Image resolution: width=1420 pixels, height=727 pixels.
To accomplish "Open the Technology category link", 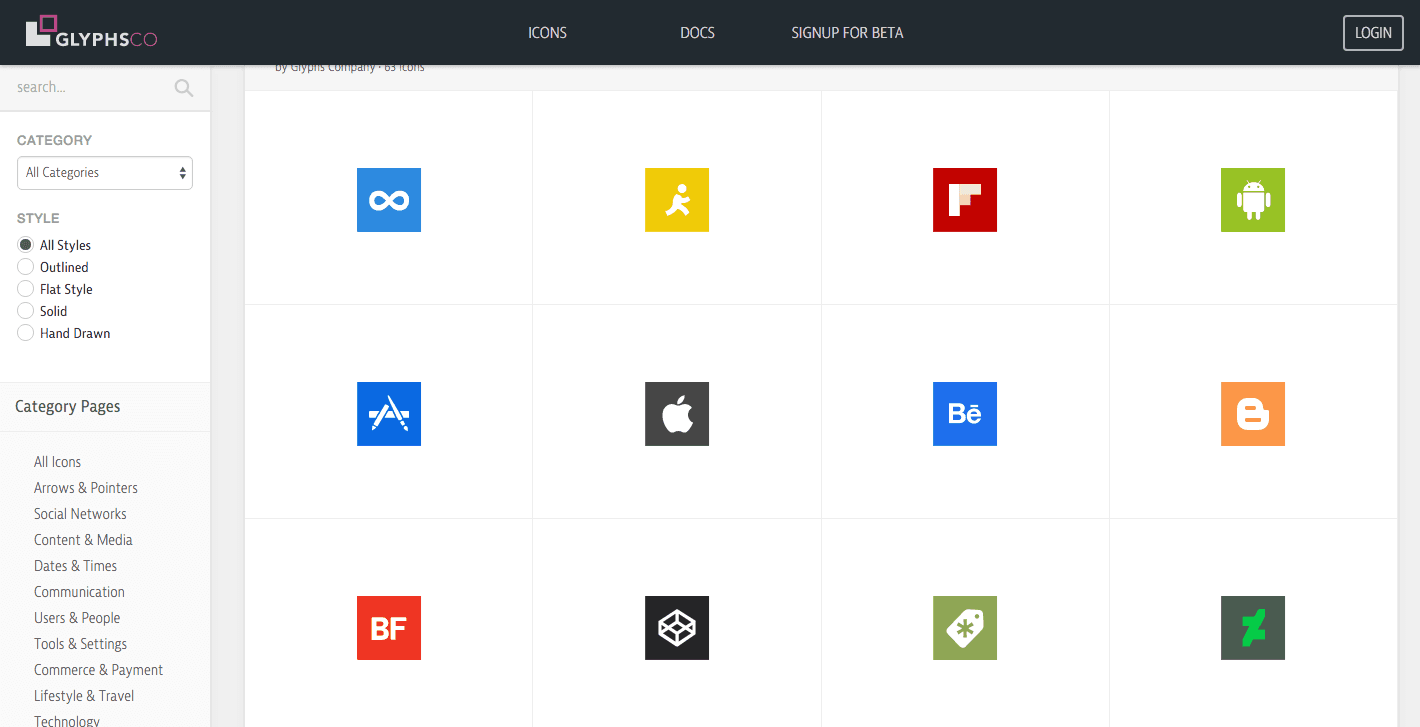I will [x=67, y=720].
